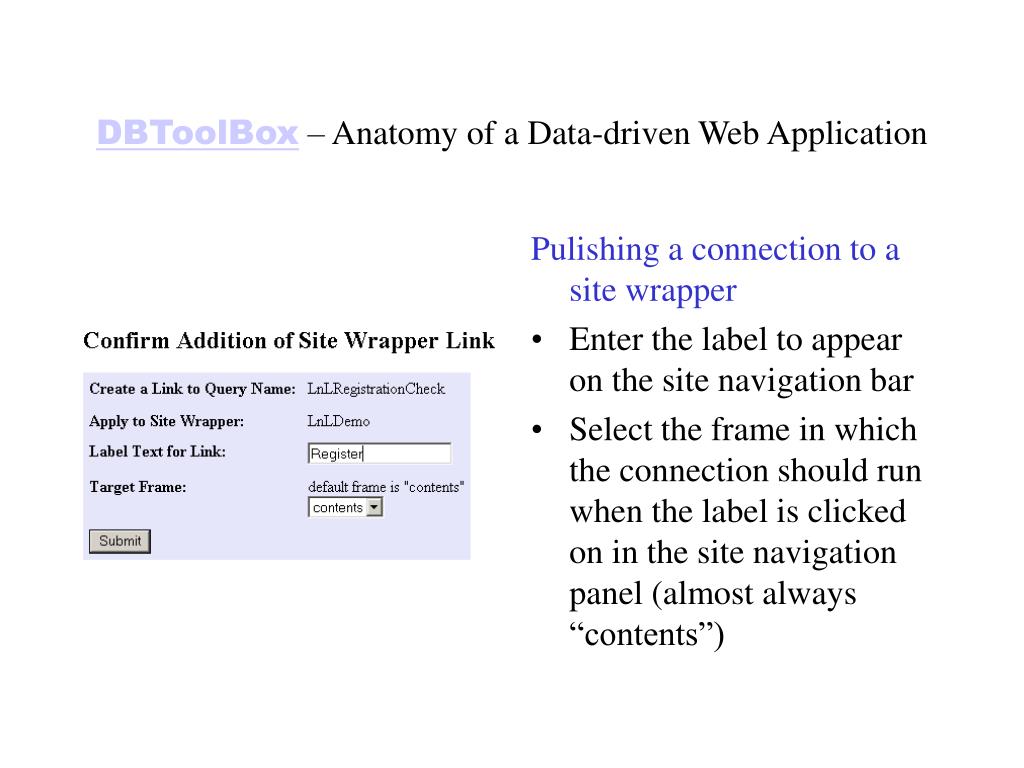The width and height of the screenshot is (1024, 768).
Task: Click the 'Confirm Addition of Site Wrapper Link' heading
Action: pyautogui.click(x=289, y=341)
